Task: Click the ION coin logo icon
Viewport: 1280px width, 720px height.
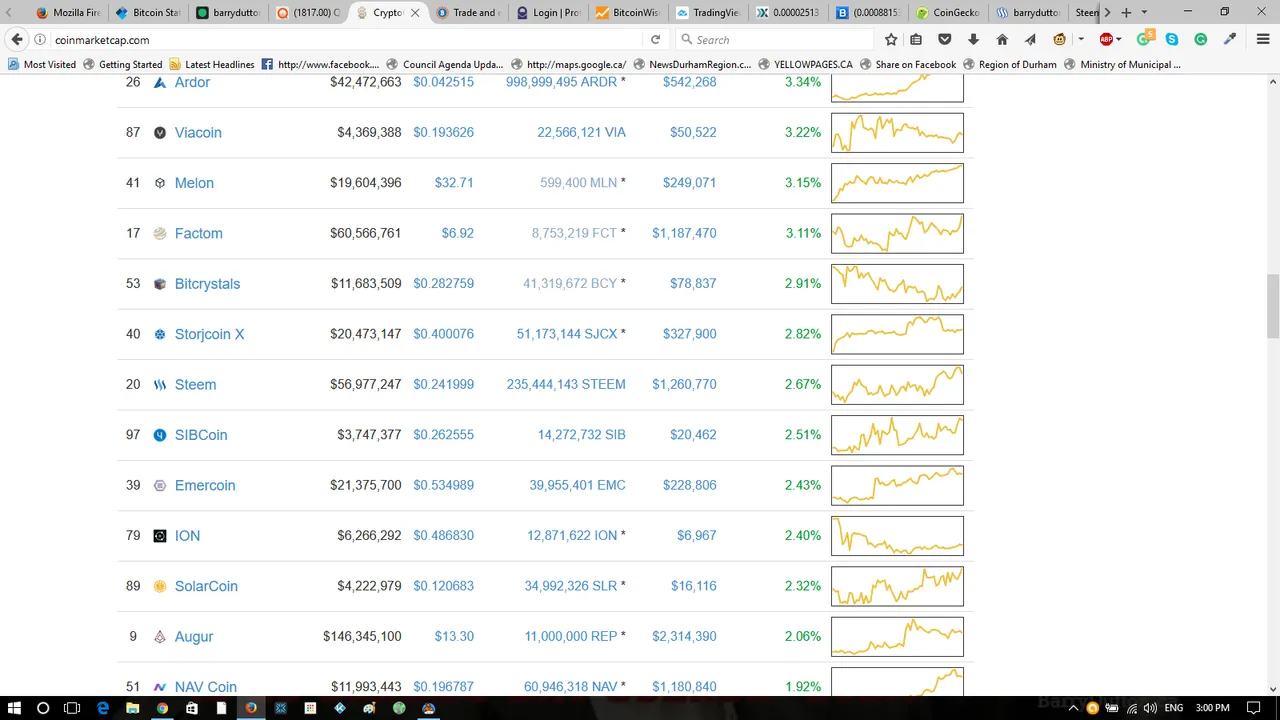Action: [160, 536]
